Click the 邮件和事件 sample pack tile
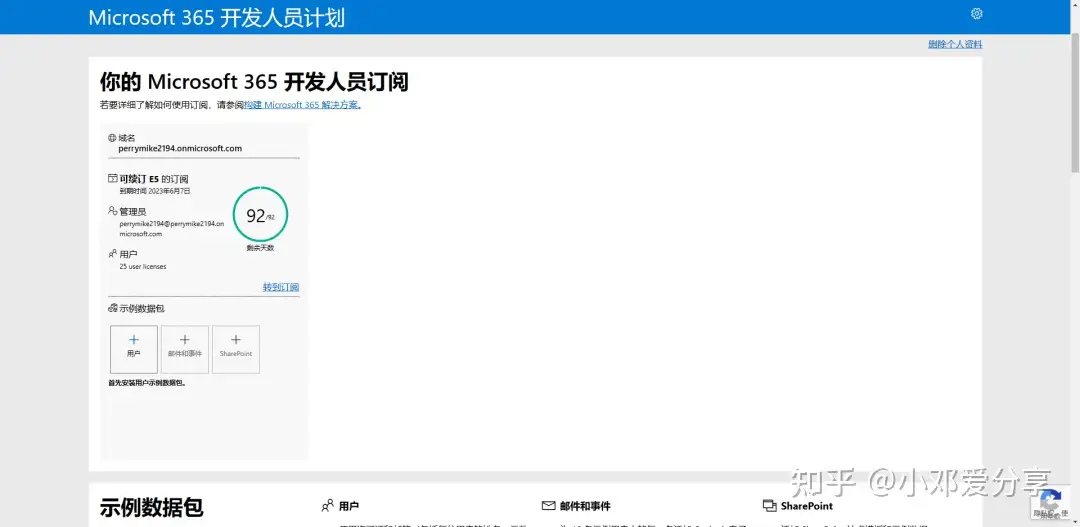 coord(185,349)
